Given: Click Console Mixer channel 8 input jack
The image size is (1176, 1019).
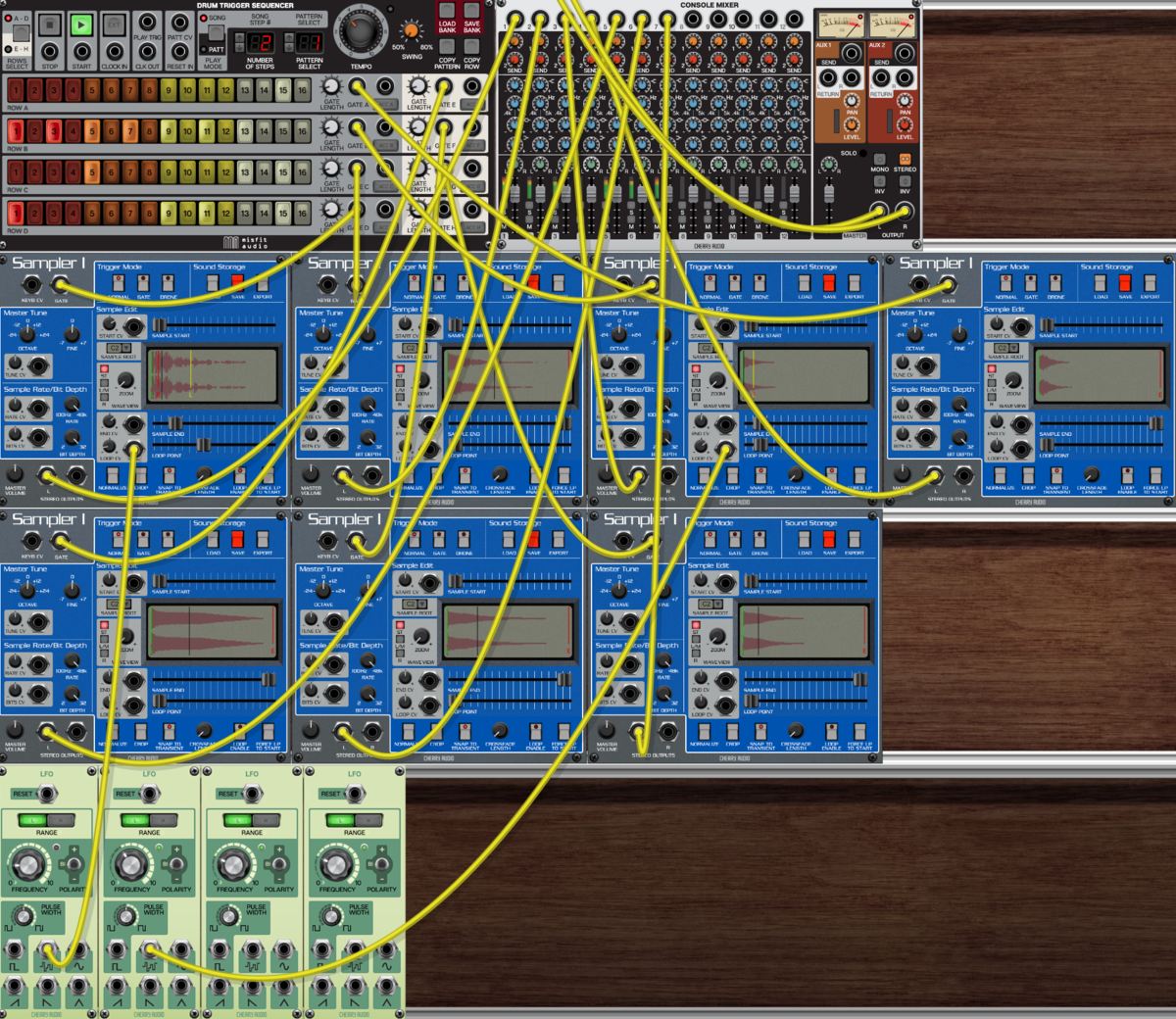Looking at the screenshot, I should pos(692,20).
